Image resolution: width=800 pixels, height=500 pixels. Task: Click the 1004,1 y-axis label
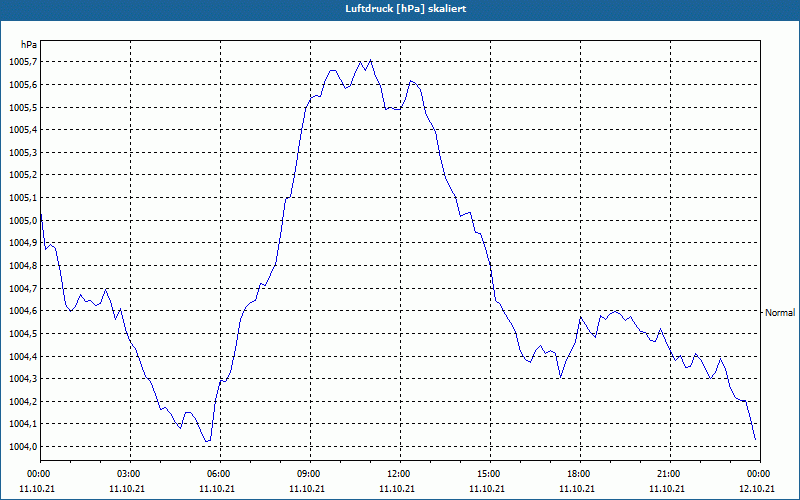tap(23, 424)
